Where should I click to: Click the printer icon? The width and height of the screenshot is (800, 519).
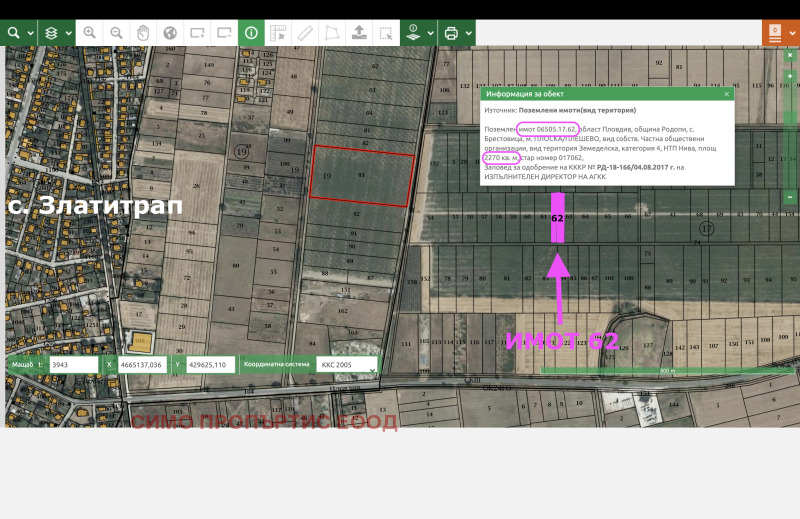(x=451, y=32)
